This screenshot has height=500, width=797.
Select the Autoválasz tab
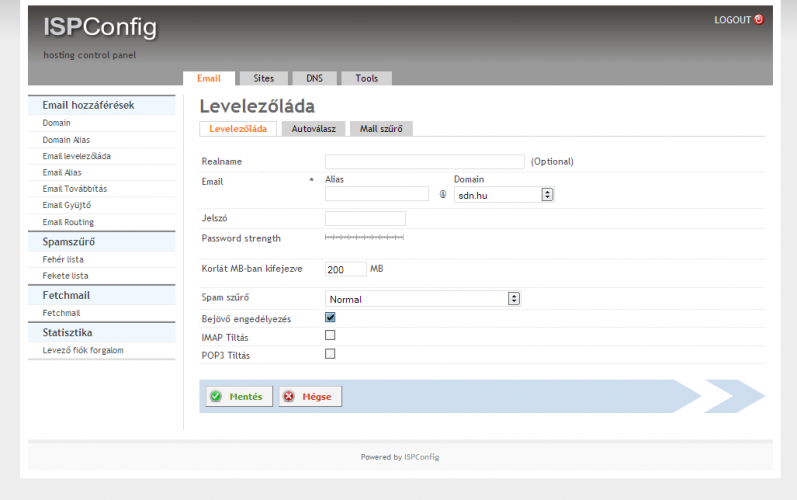[313, 129]
